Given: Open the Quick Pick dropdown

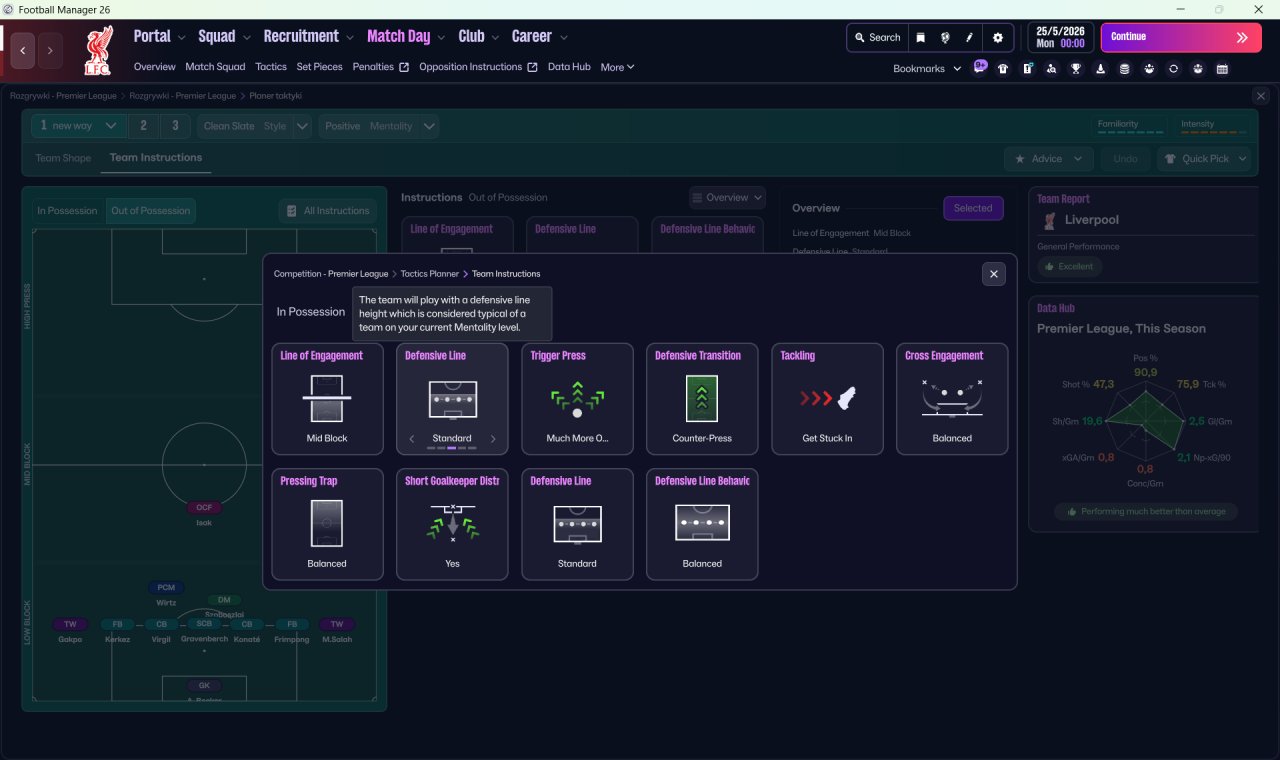Looking at the screenshot, I should 1204,158.
